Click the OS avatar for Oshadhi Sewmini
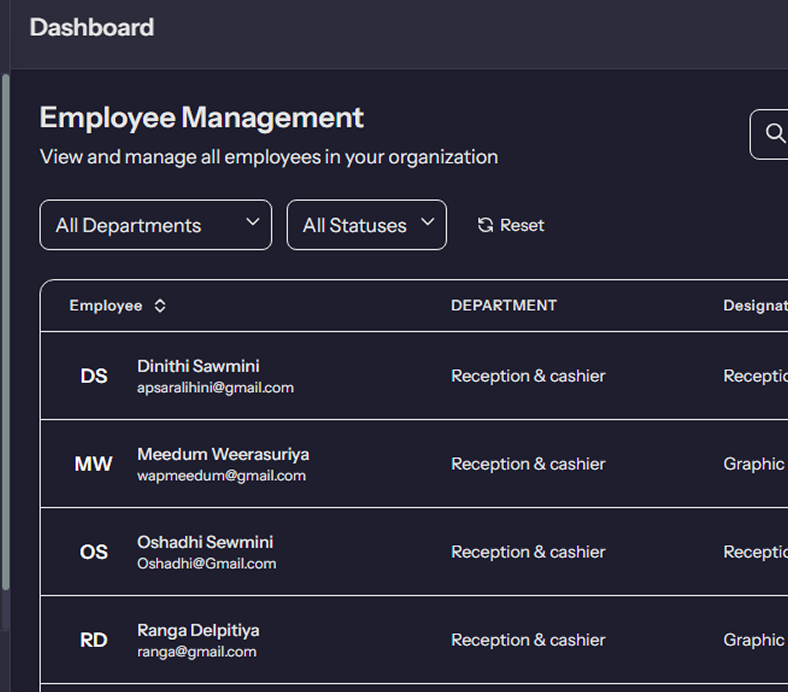Image resolution: width=788 pixels, height=692 pixels. pos(94,552)
